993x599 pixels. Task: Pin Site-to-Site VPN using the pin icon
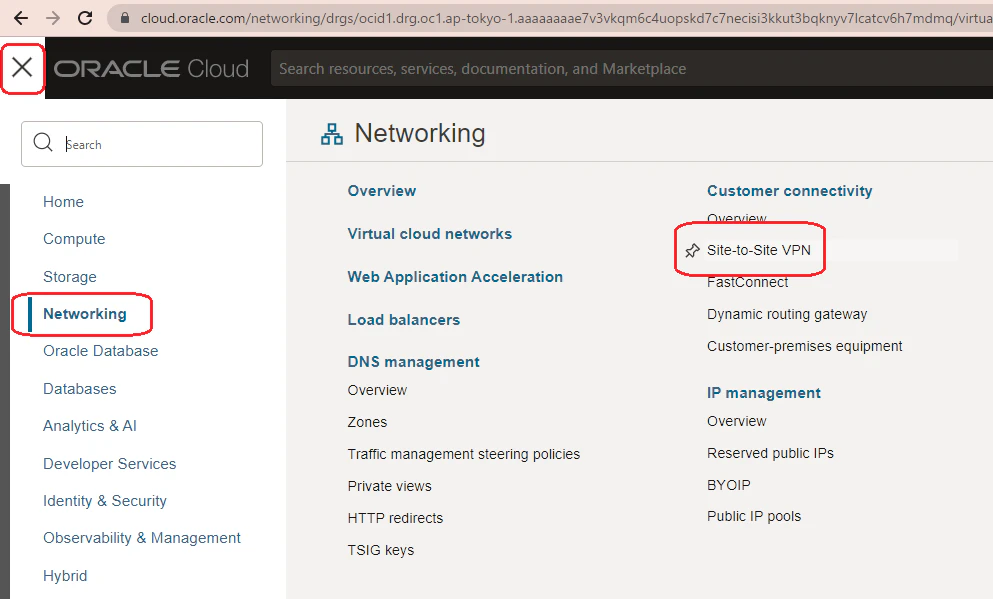(692, 251)
